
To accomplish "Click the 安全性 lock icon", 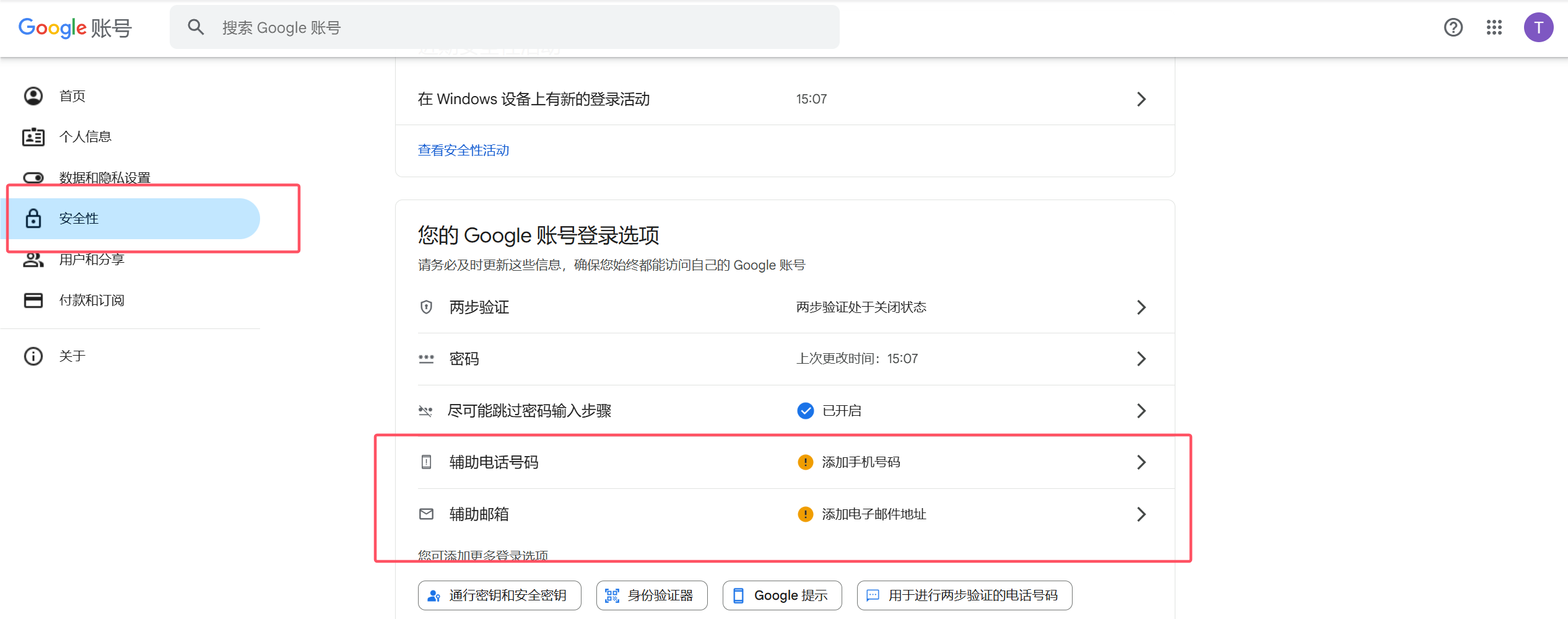I will click(33, 218).
